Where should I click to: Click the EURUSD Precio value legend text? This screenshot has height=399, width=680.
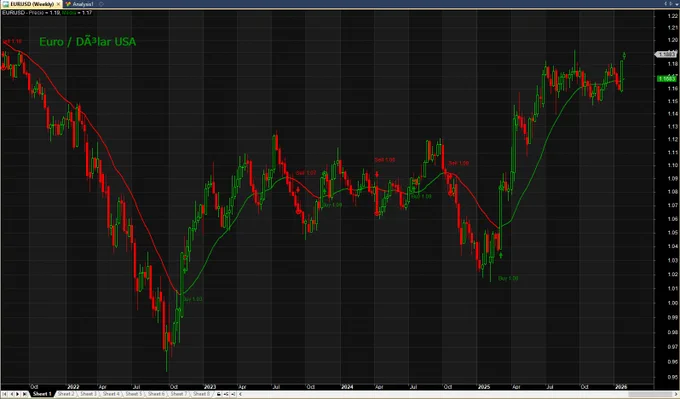pyautogui.click(x=31, y=13)
